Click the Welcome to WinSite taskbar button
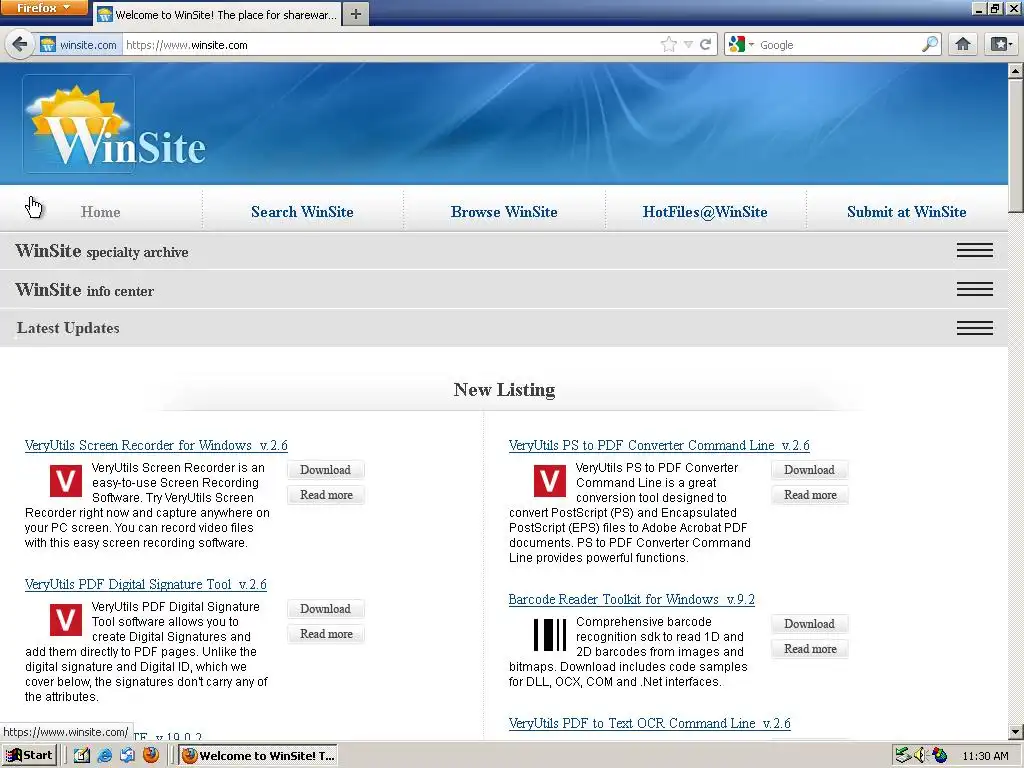Image resolution: width=1024 pixels, height=768 pixels. [x=259, y=756]
